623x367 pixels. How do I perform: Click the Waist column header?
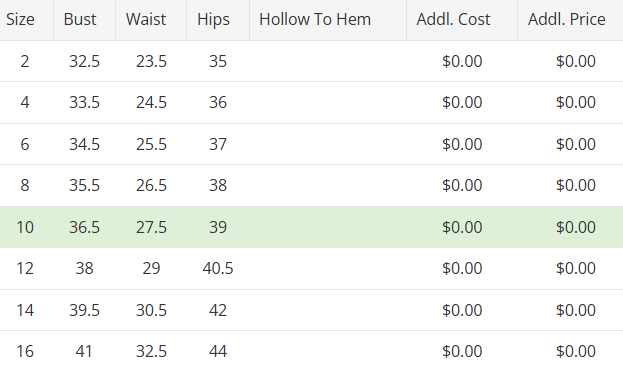(x=146, y=19)
